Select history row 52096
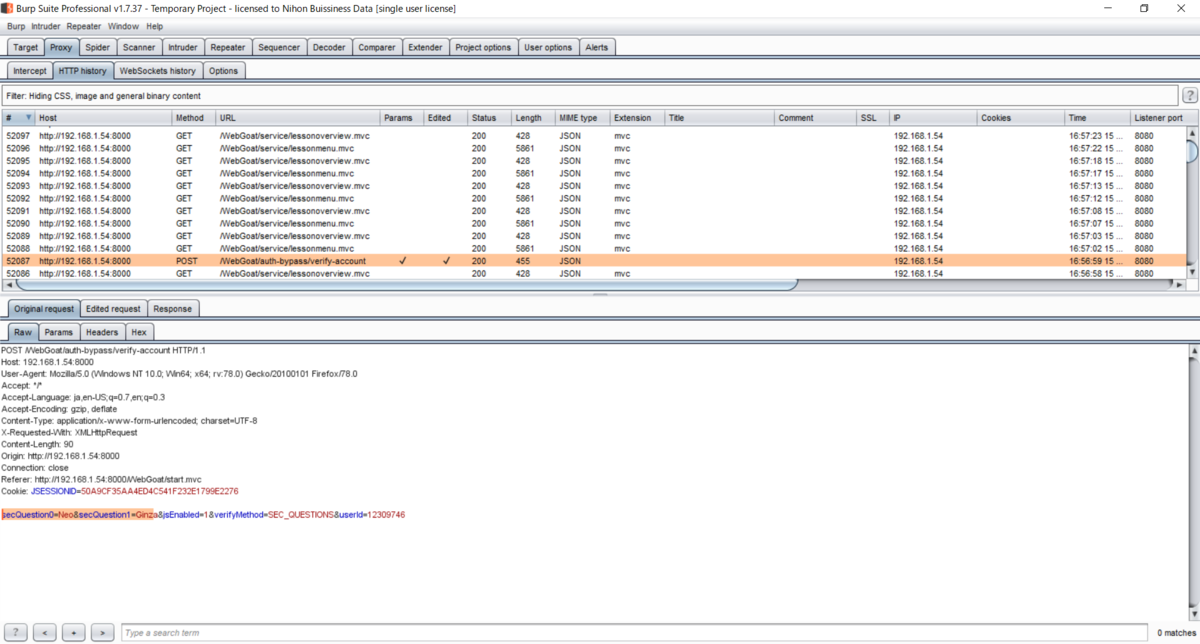This screenshot has width=1200, height=644. pos(594,148)
